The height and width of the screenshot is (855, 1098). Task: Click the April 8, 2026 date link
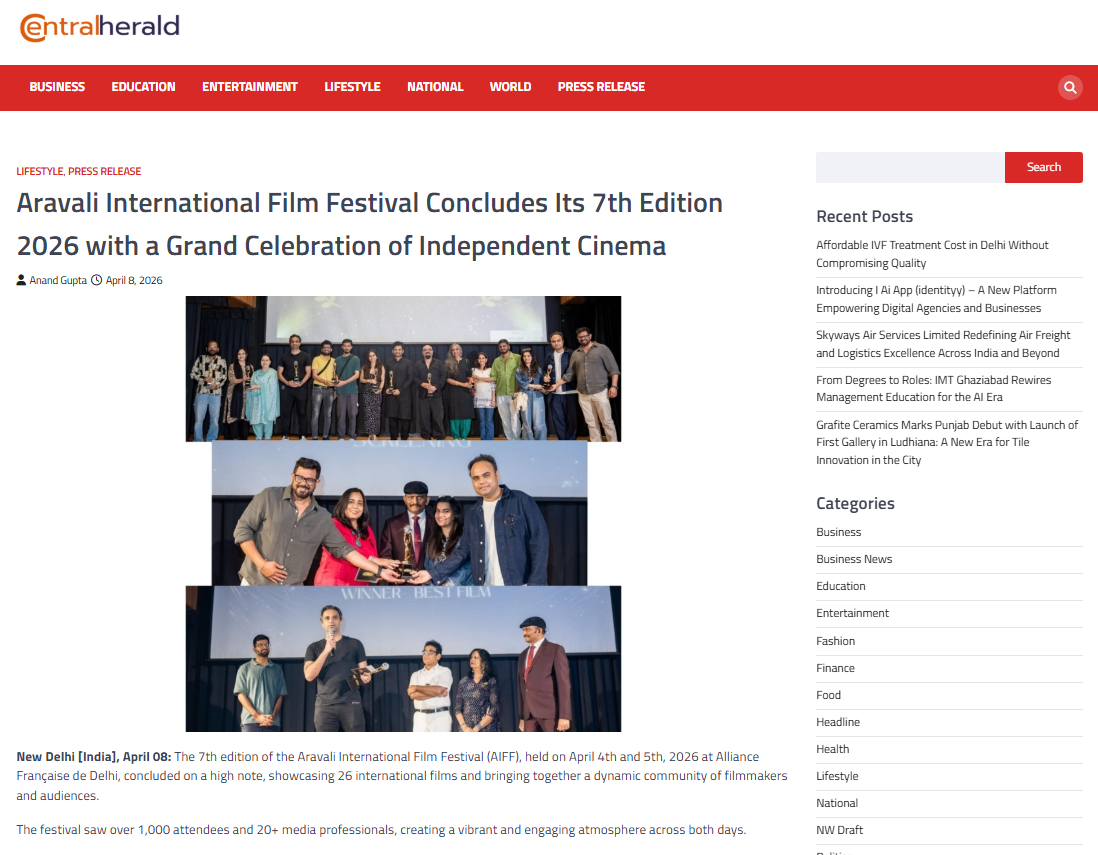(134, 280)
